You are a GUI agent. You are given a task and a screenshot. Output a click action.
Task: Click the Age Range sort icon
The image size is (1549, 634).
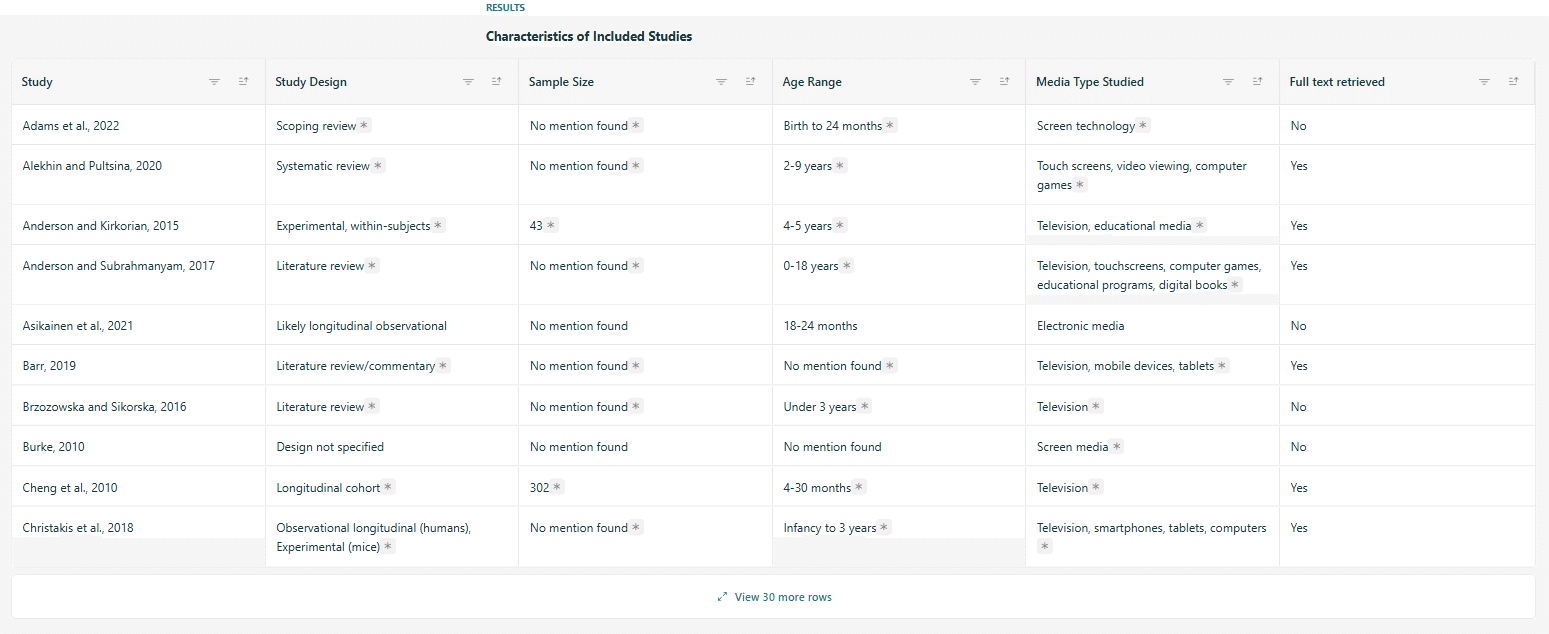pos(1004,82)
